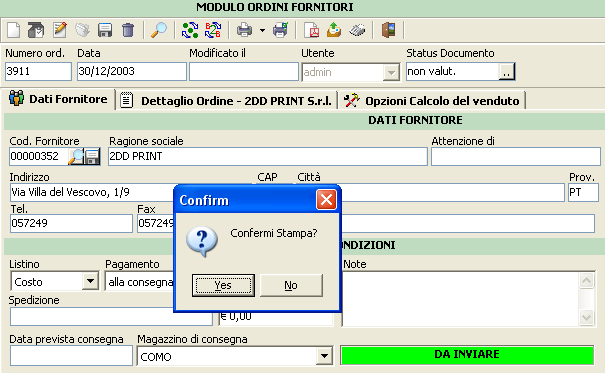Screen dimensions: 605x373
Task: Expand the Utente admin dropdown
Action: [391, 72]
